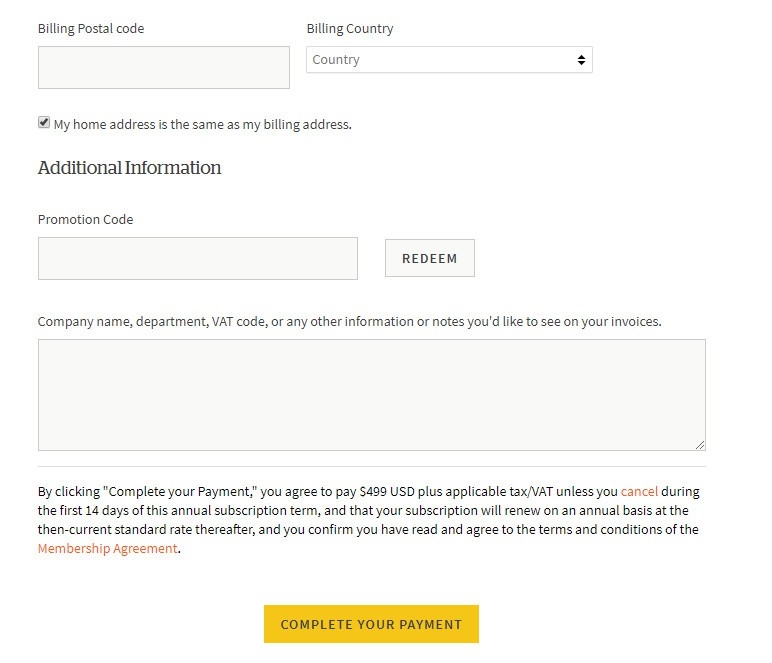
Task: Focus the Promotion Code text field
Action: click(197, 258)
